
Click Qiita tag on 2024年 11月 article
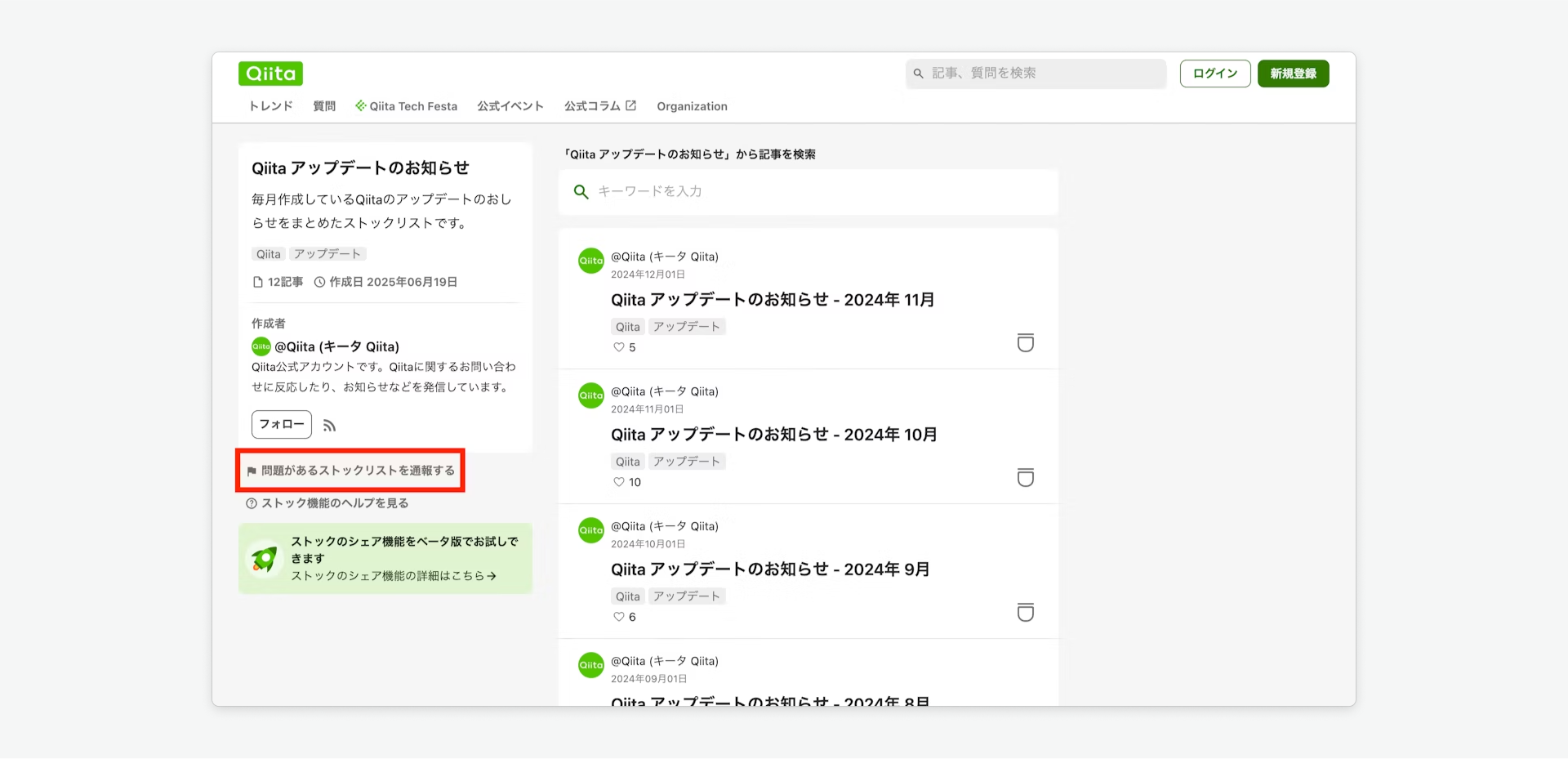tap(628, 327)
